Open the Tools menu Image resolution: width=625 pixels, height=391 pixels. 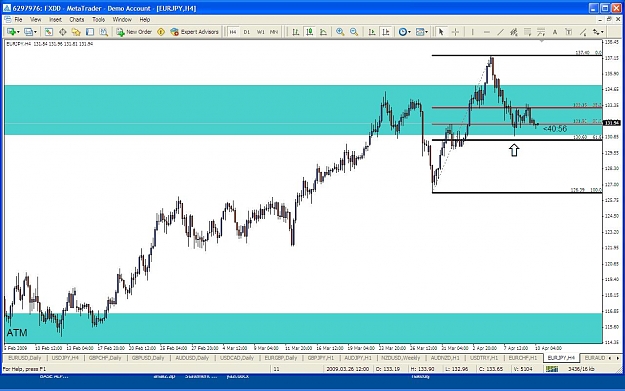tap(98, 20)
